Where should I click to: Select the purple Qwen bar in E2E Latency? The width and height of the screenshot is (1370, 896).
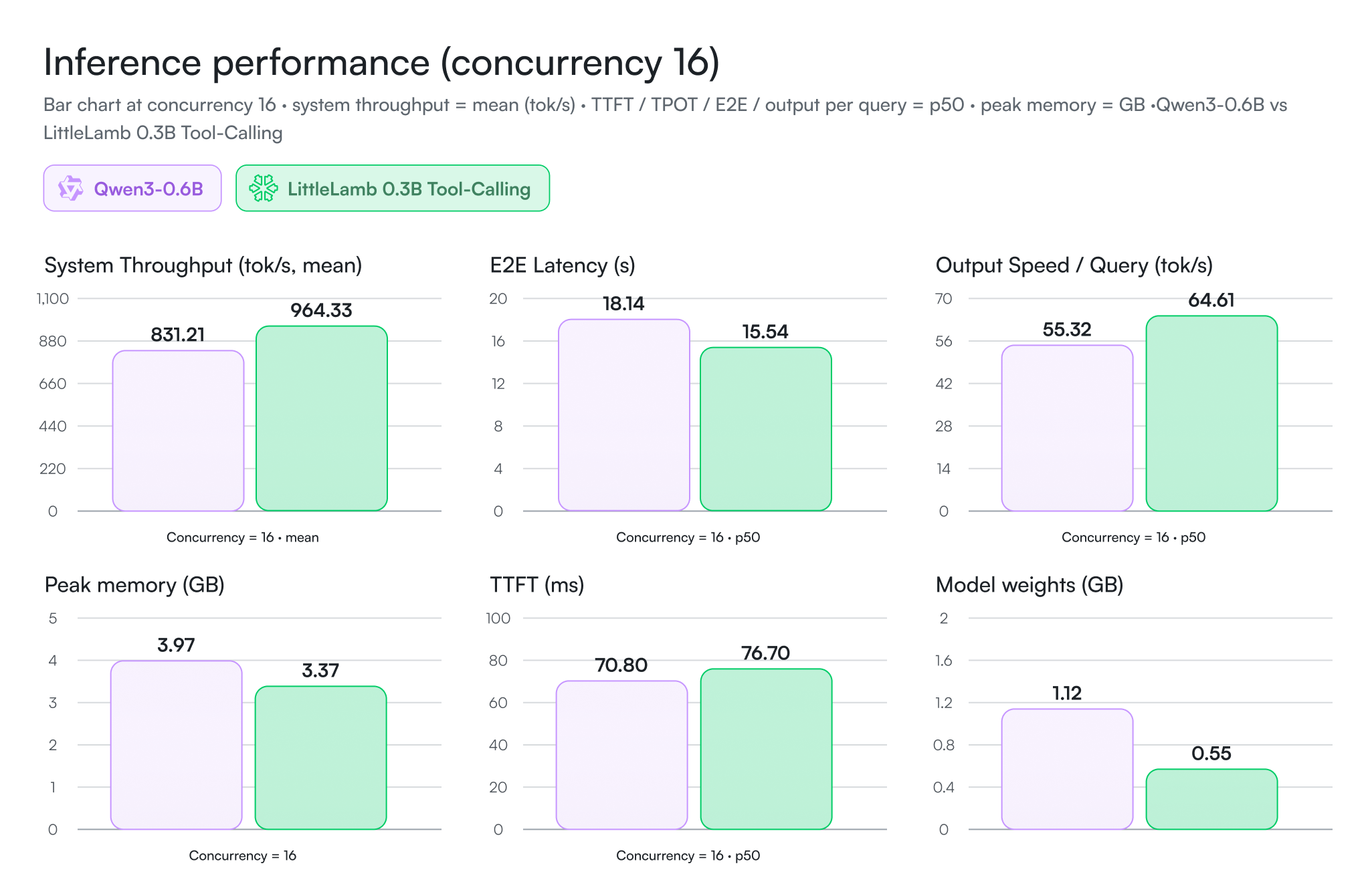click(x=624, y=415)
